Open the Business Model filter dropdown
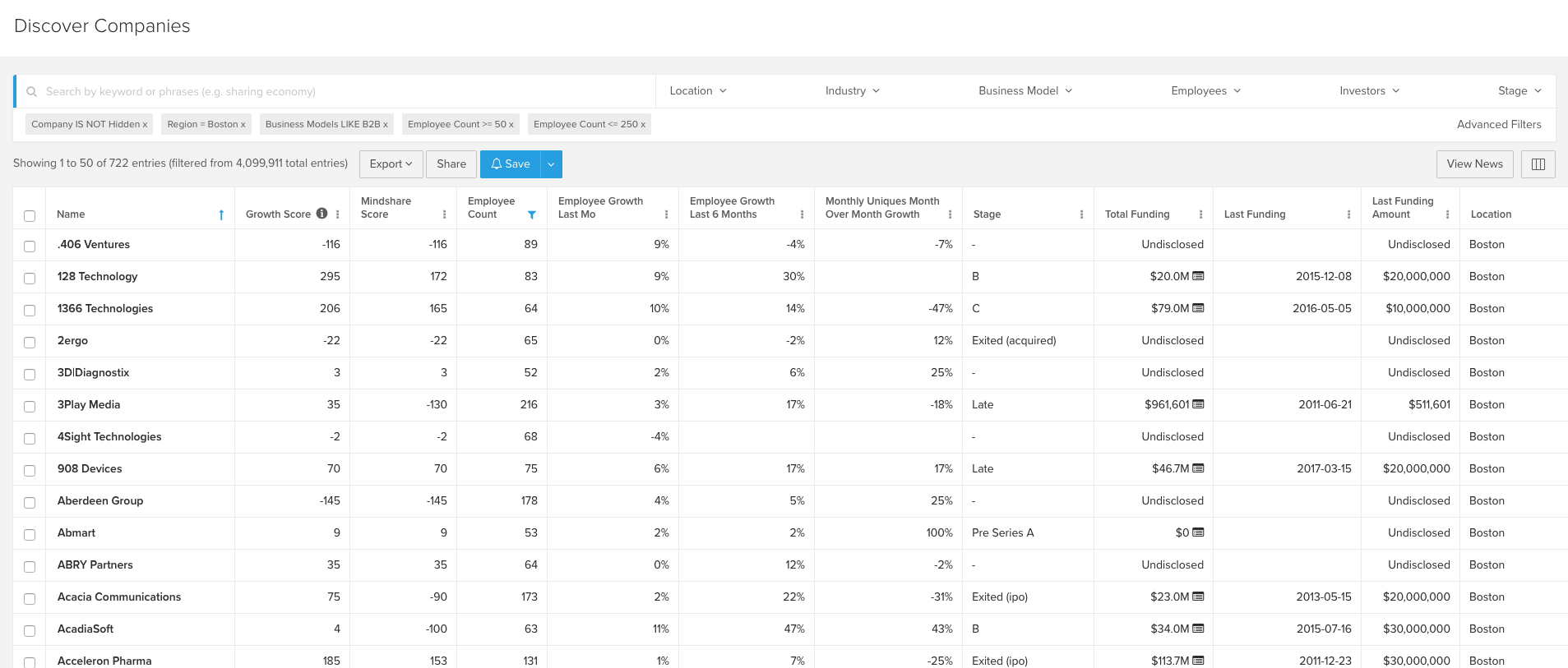 [x=1025, y=91]
